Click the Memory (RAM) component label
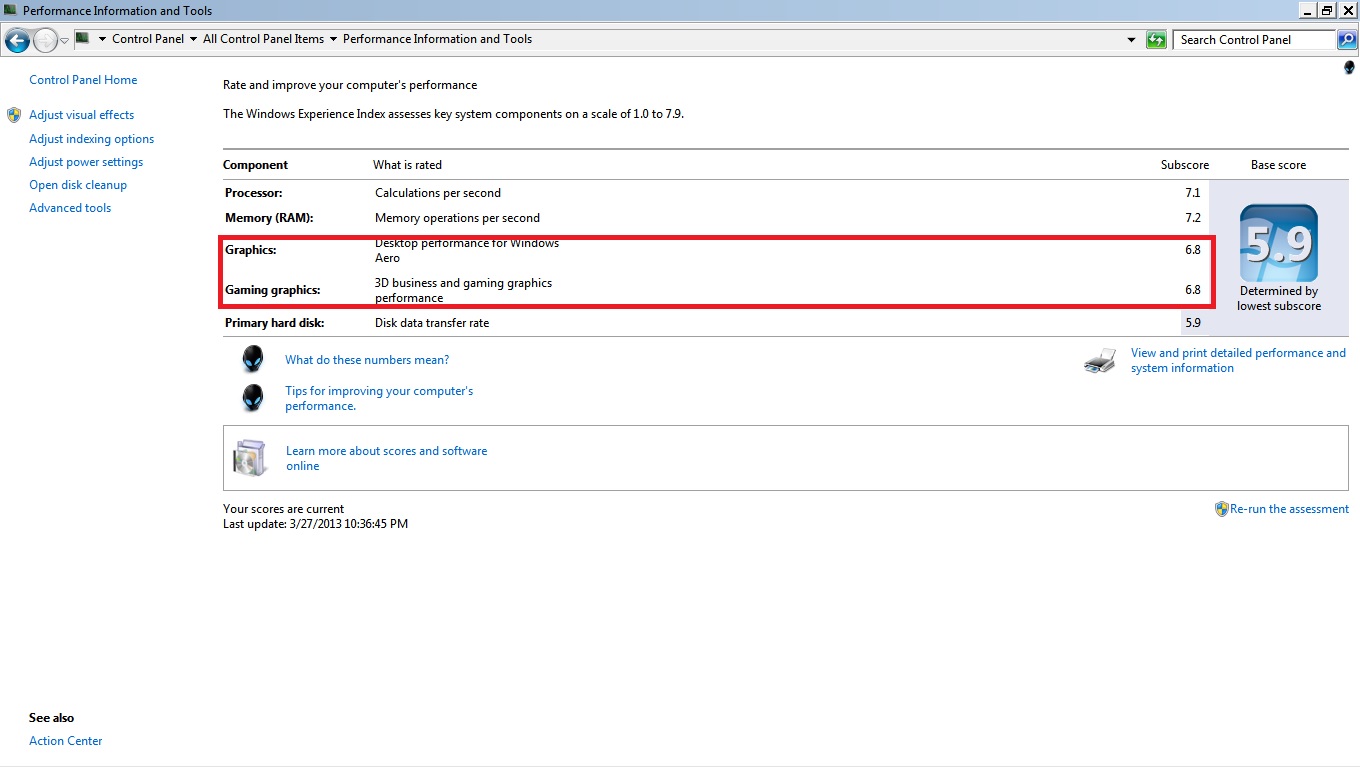Image resolution: width=1360 pixels, height=768 pixels. pos(269,218)
